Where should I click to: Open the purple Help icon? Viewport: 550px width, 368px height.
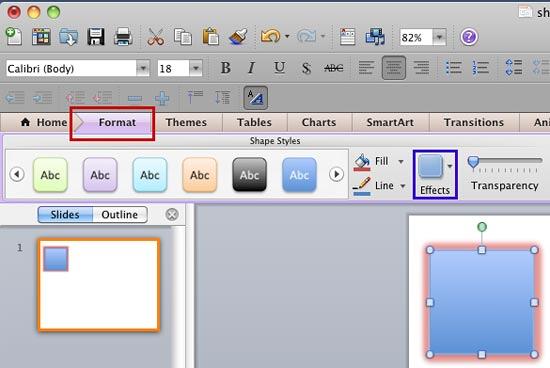(x=469, y=37)
